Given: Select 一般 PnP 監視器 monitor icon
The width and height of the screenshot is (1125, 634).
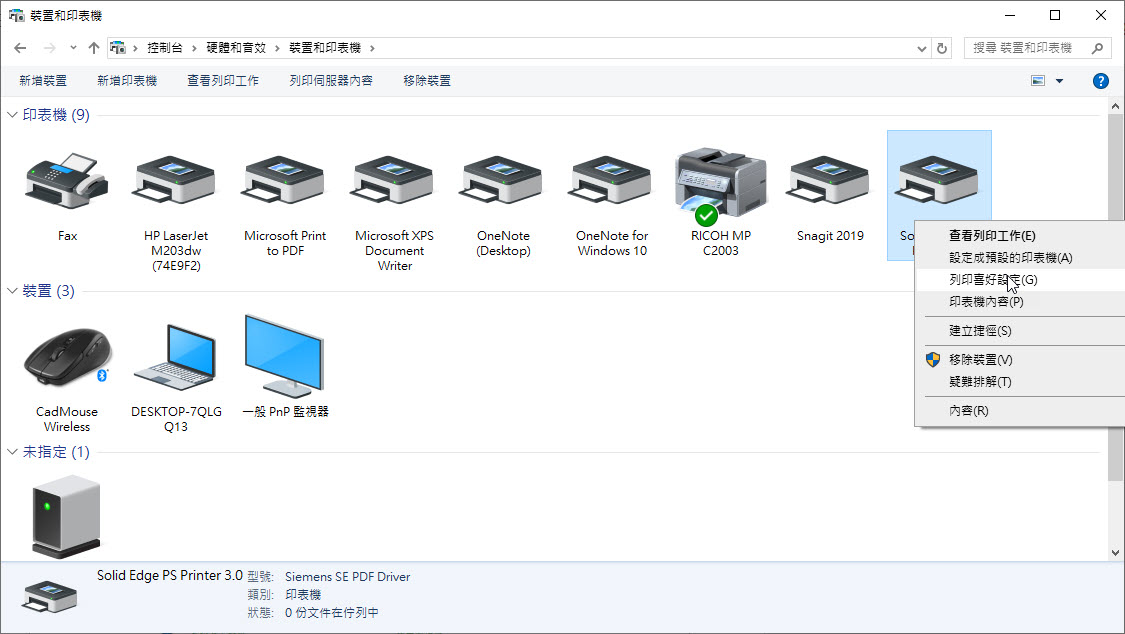Looking at the screenshot, I should tap(285, 356).
